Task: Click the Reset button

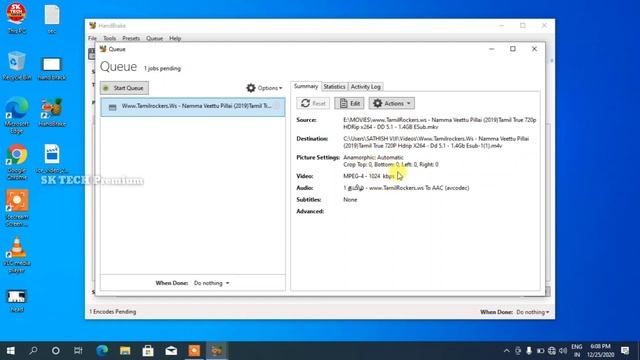Action: (313, 103)
